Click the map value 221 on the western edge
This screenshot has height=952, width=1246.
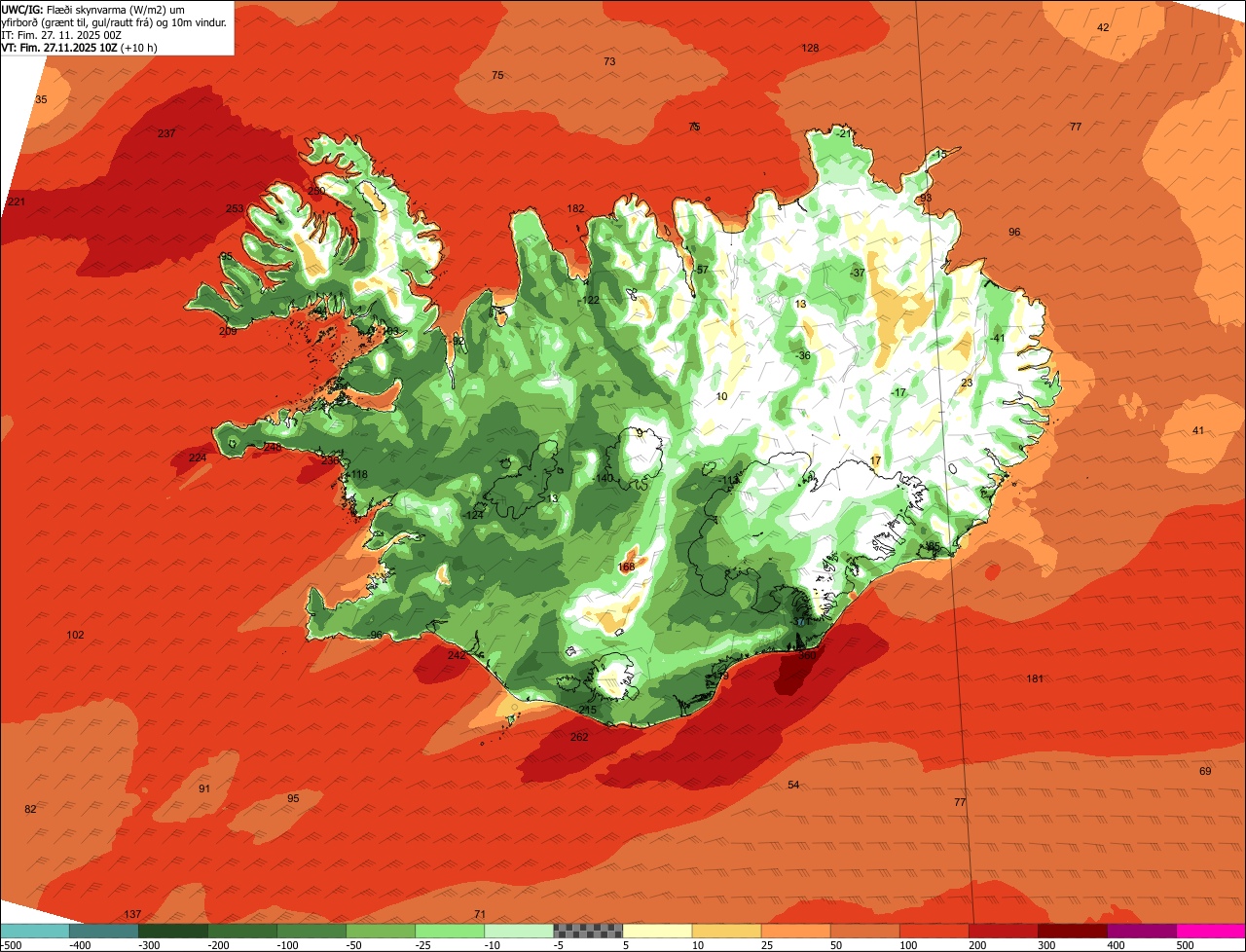16,201
